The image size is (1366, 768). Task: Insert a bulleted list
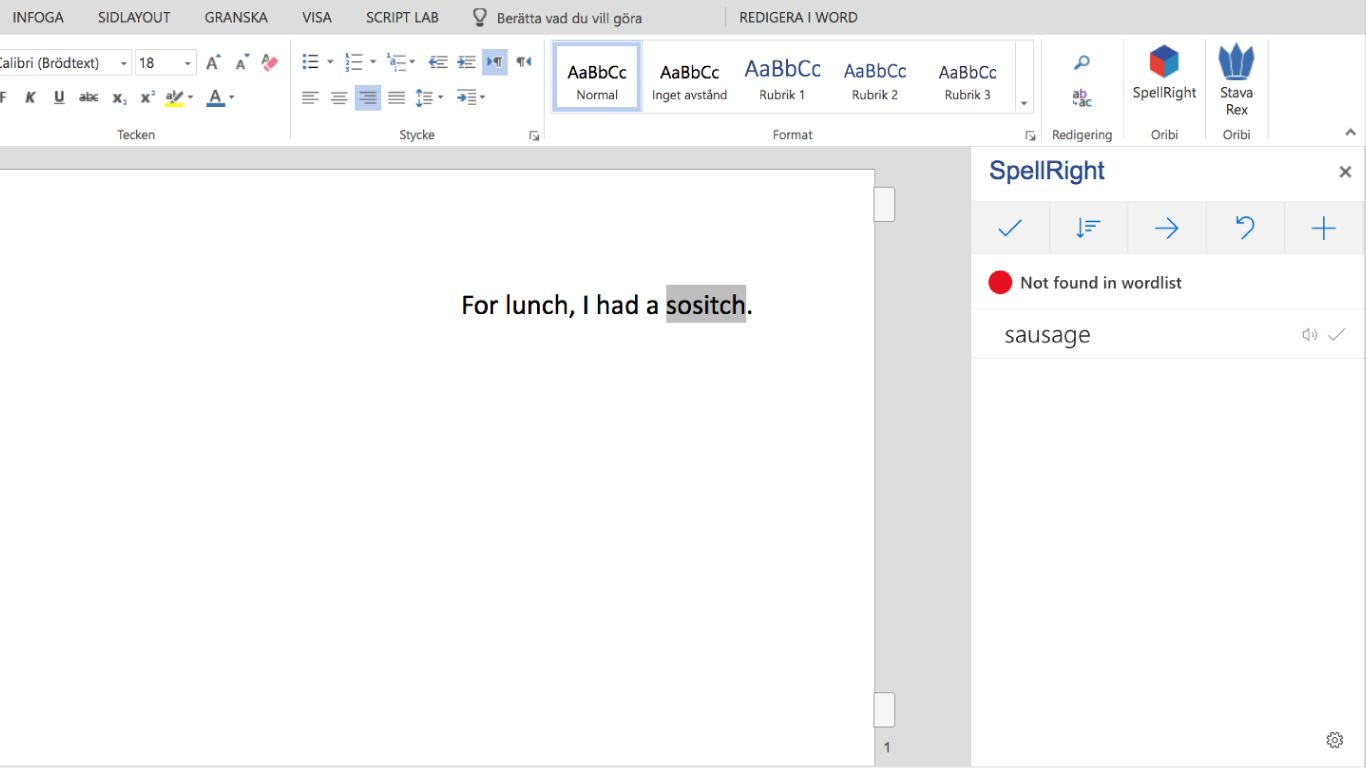click(310, 62)
